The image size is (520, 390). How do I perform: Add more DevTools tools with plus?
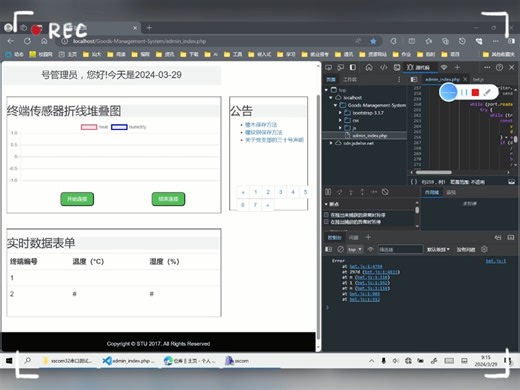(457, 67)
